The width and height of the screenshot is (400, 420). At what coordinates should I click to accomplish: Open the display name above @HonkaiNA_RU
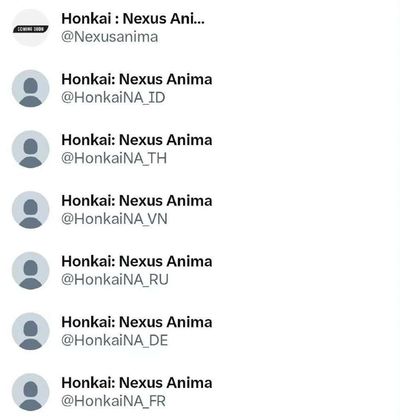point(137,261)
